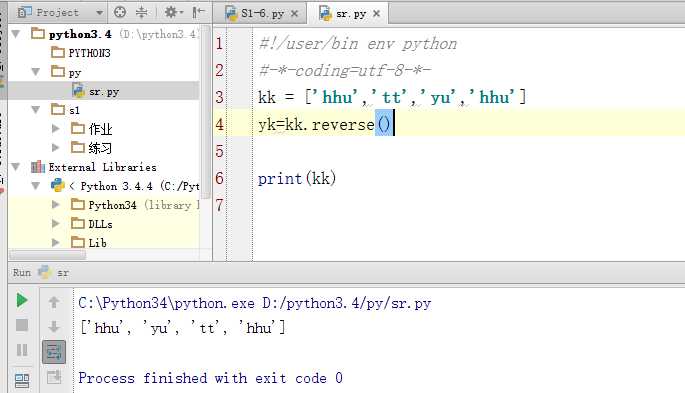
Task: Click the Project tree vertical scrollbar
Action: coord(206,111)
